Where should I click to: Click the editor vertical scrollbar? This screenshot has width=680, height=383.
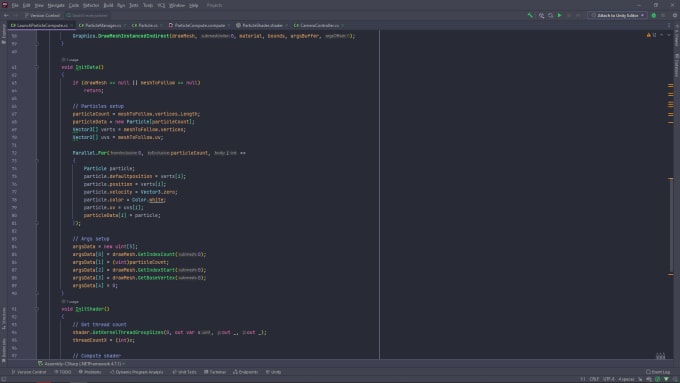tap(671, 226)
